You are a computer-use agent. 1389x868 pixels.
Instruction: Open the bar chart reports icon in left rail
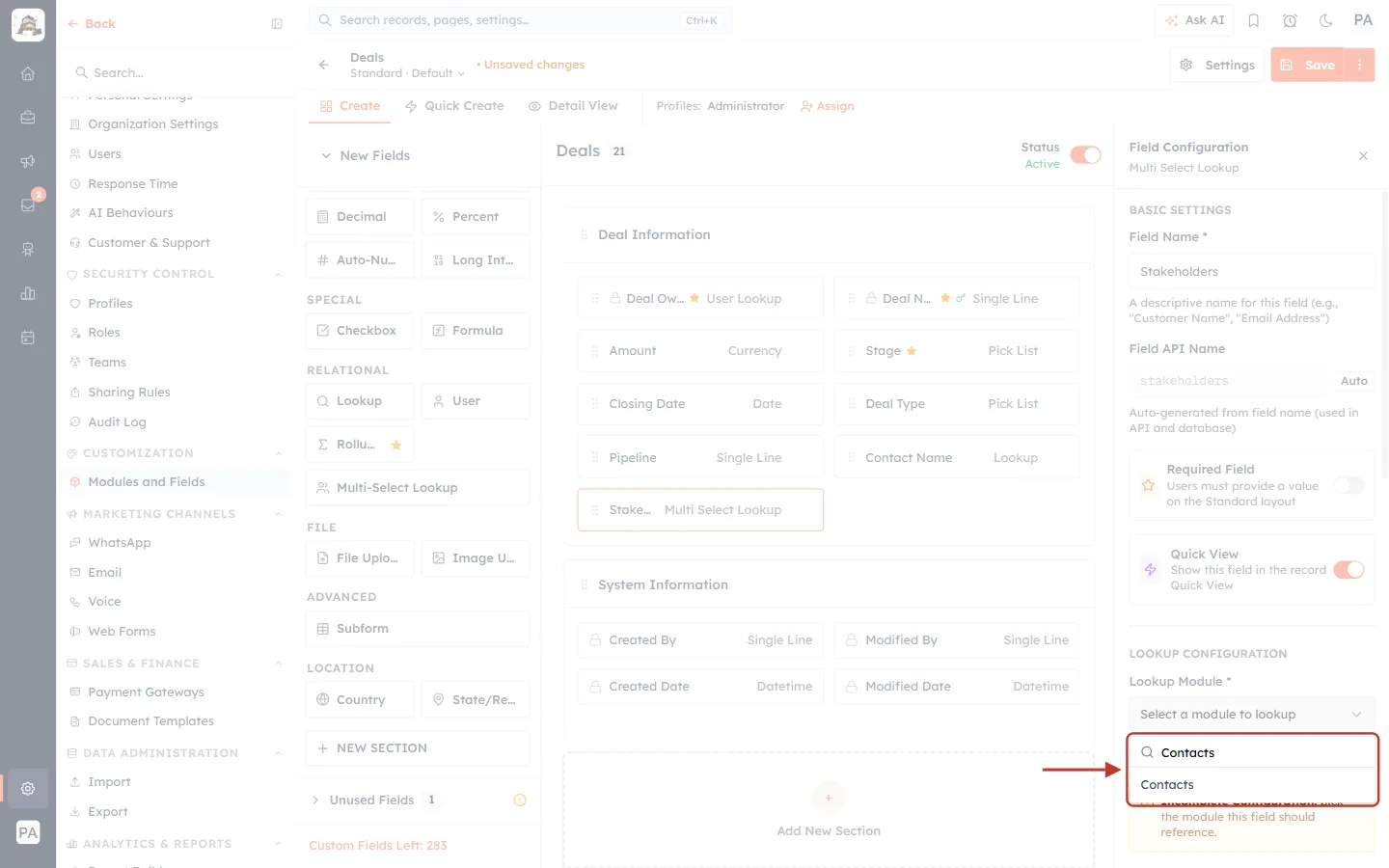coord(28,293)
